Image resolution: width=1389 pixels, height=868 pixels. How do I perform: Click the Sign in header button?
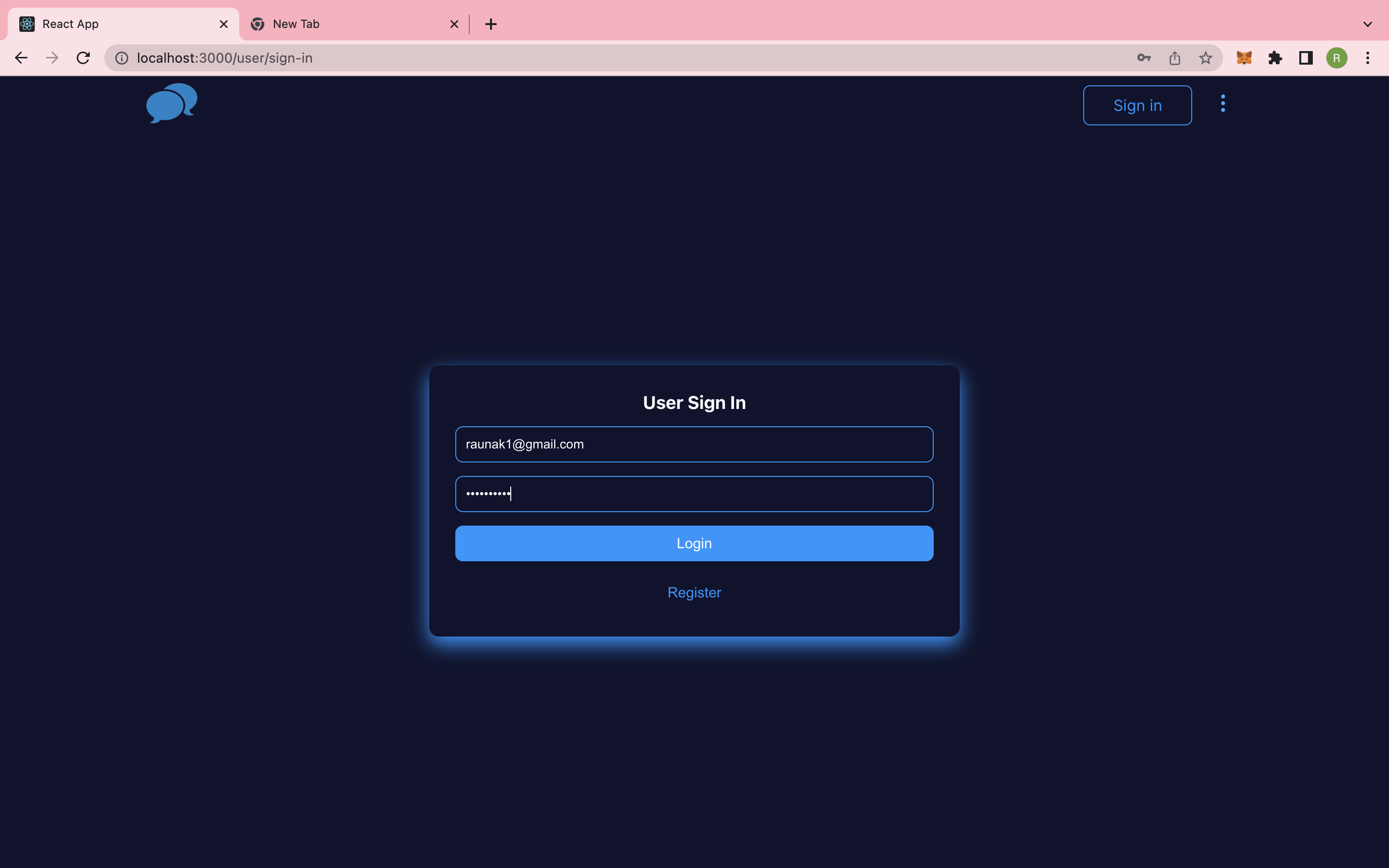1137,105
